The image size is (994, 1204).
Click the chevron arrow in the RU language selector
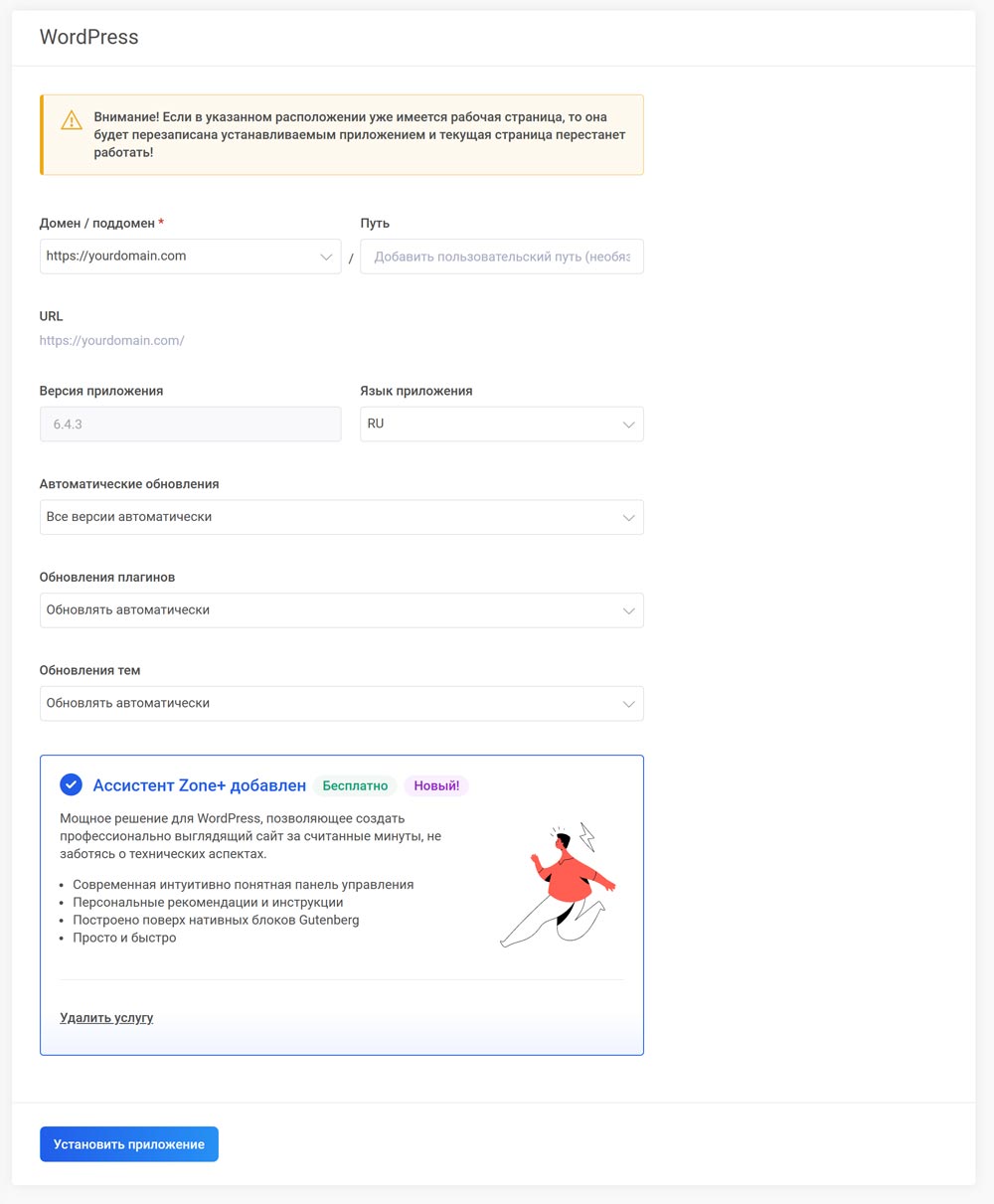coord(628,425)
